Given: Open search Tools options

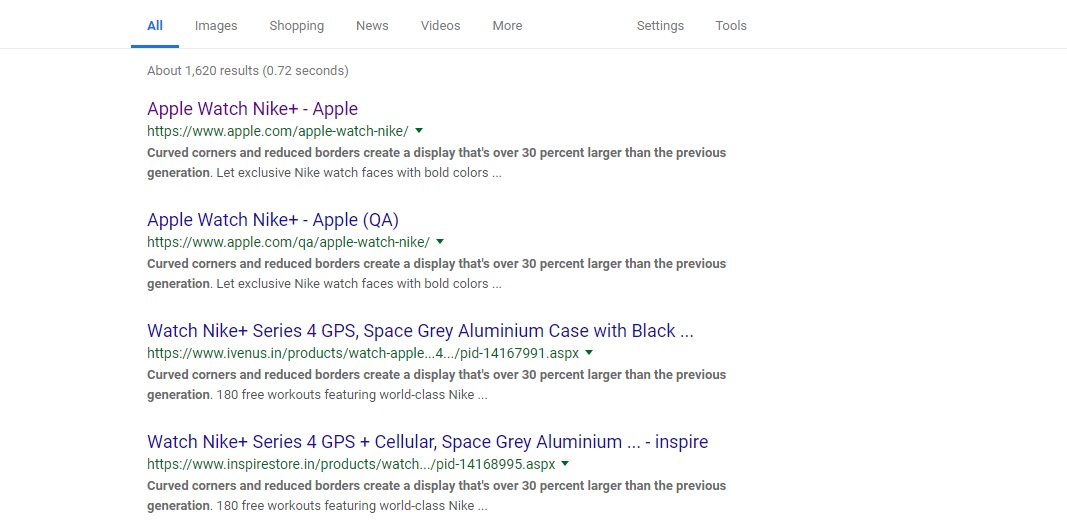Looking at the screenshot, I should click(x=731, y=26).
